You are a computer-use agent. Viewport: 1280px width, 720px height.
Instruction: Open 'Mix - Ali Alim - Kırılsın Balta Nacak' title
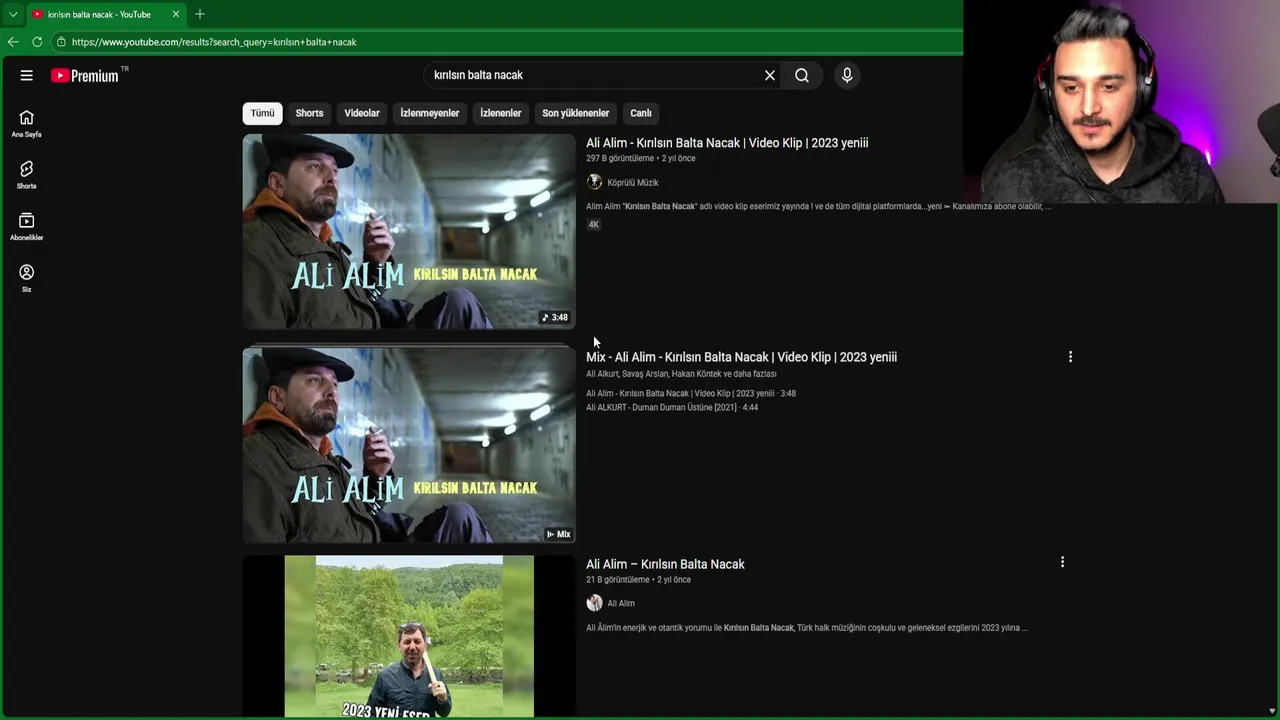741,357
